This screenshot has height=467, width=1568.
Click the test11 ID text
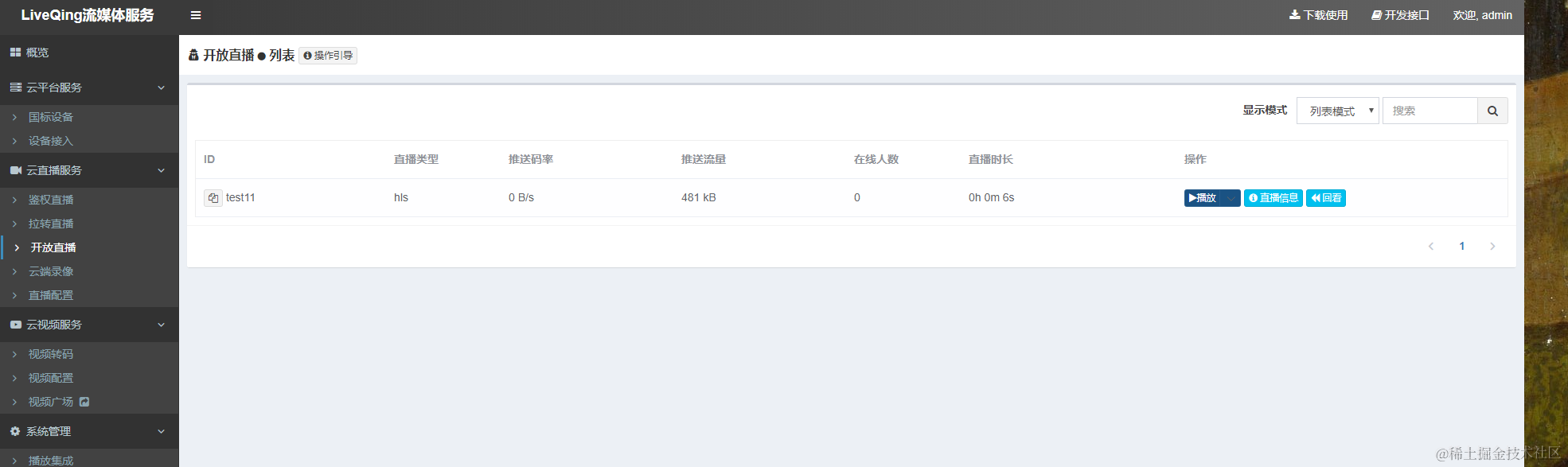click(x=240, y=197)
